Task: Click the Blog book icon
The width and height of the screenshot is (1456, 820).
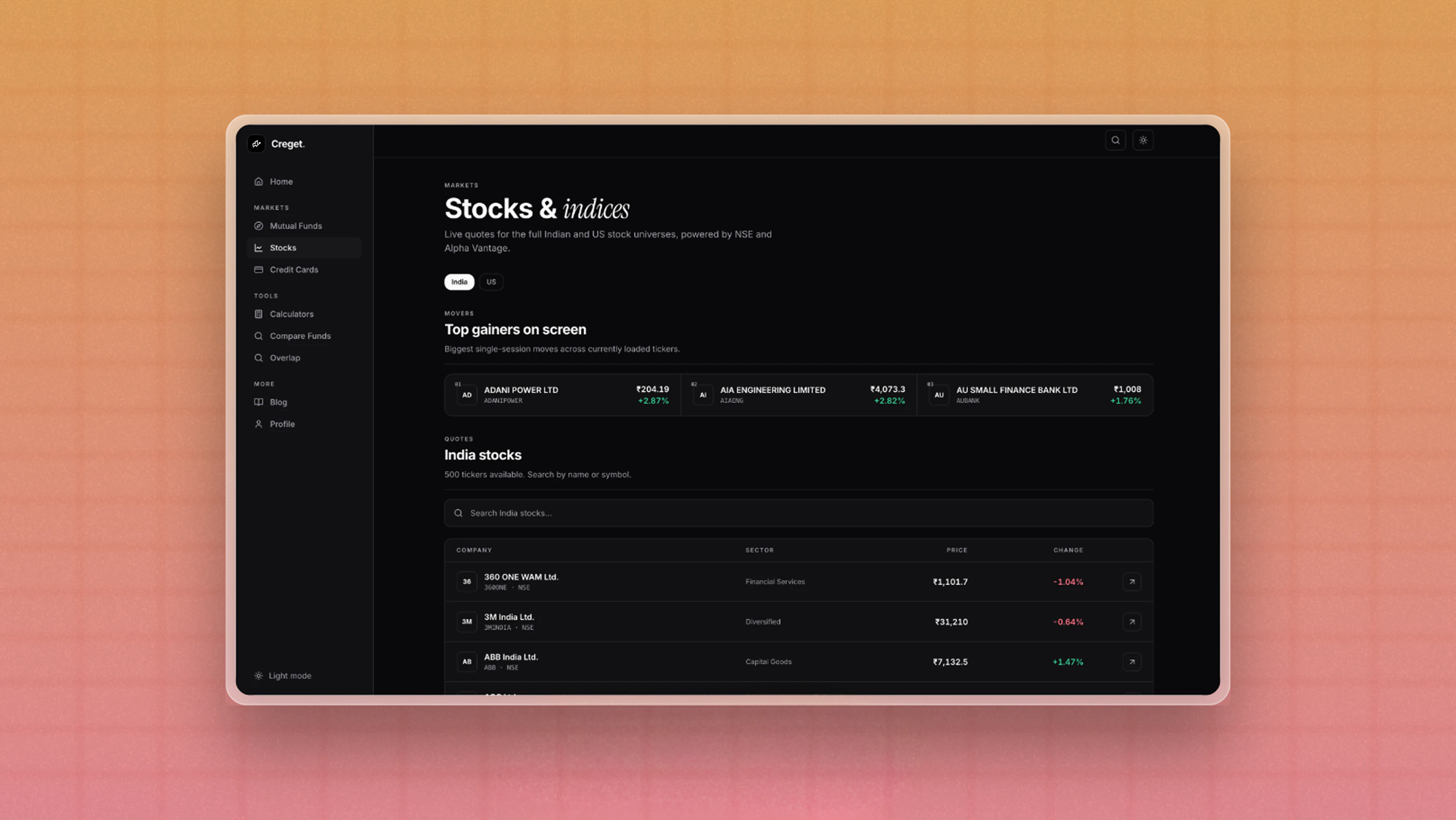Action: (x=258, y=402)
